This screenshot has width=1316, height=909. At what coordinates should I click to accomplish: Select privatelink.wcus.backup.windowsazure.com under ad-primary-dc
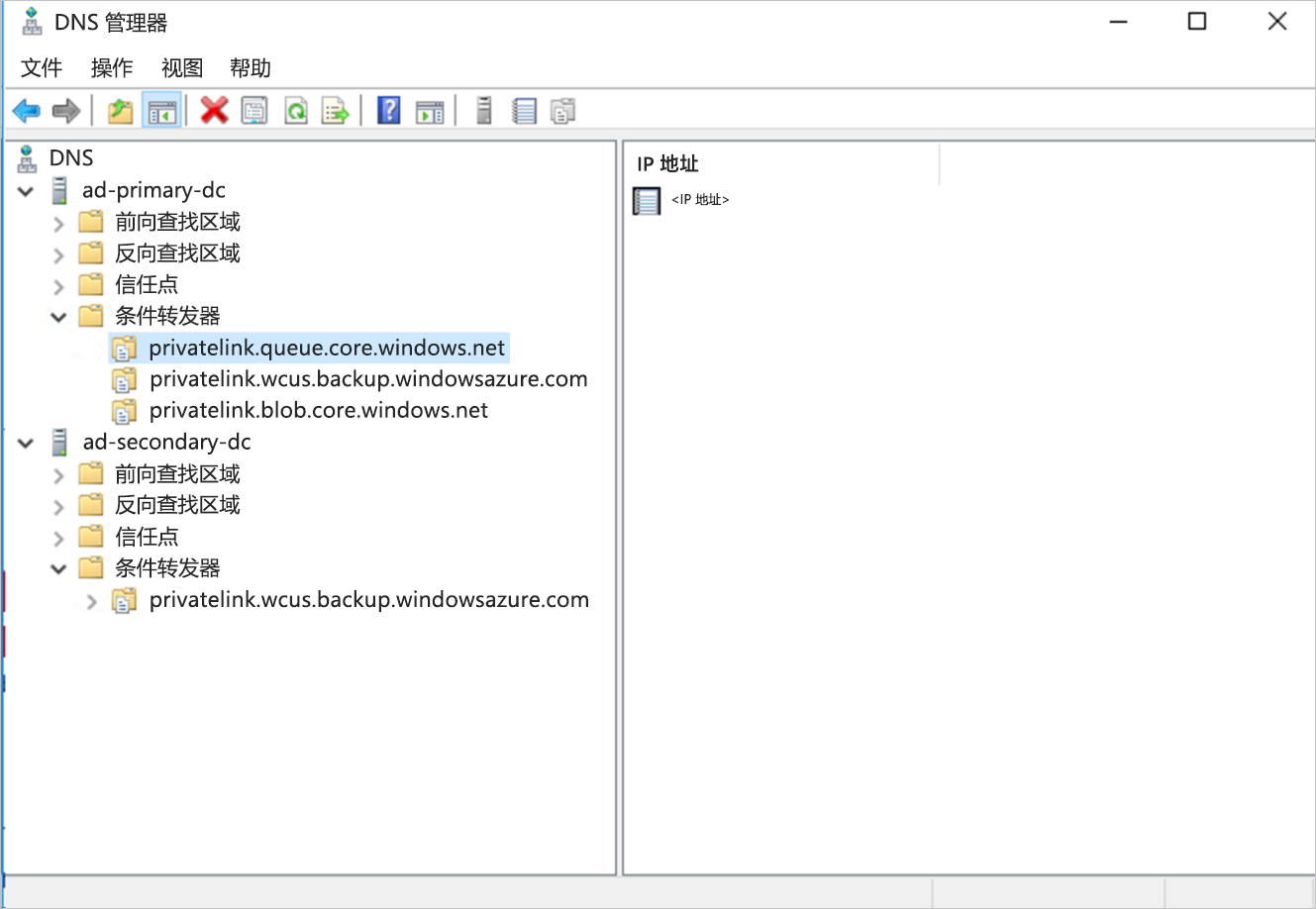tap(368, 379)
